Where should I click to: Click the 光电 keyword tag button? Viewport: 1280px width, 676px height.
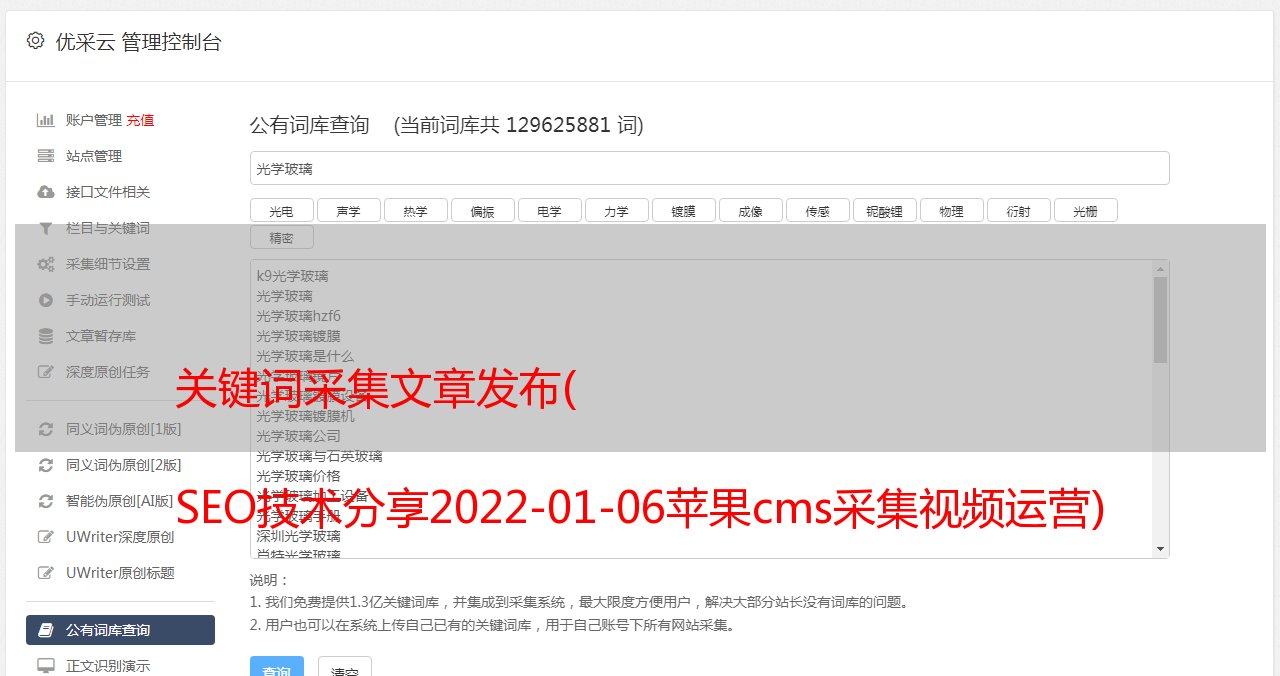point(282,210)
